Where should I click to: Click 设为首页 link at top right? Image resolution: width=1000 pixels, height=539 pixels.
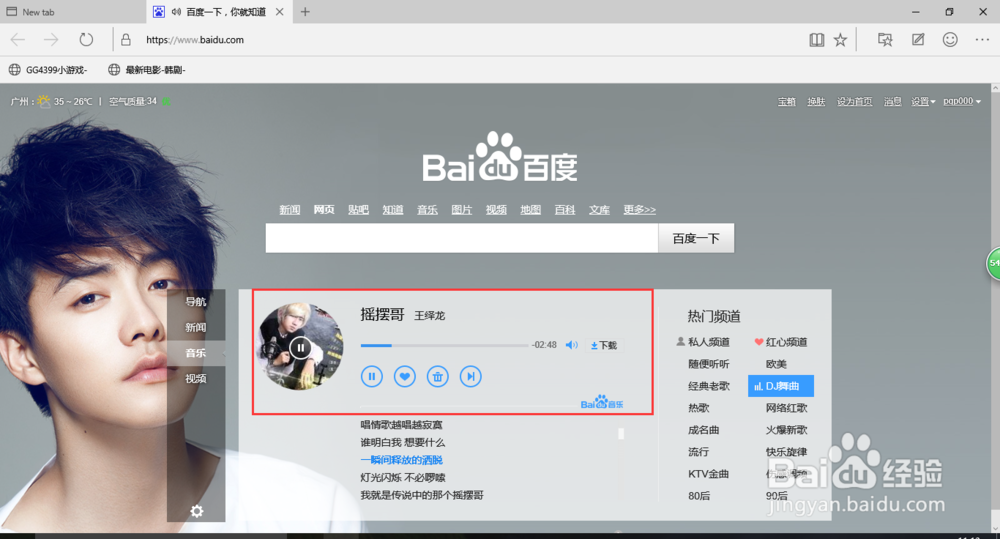(855, 101)
